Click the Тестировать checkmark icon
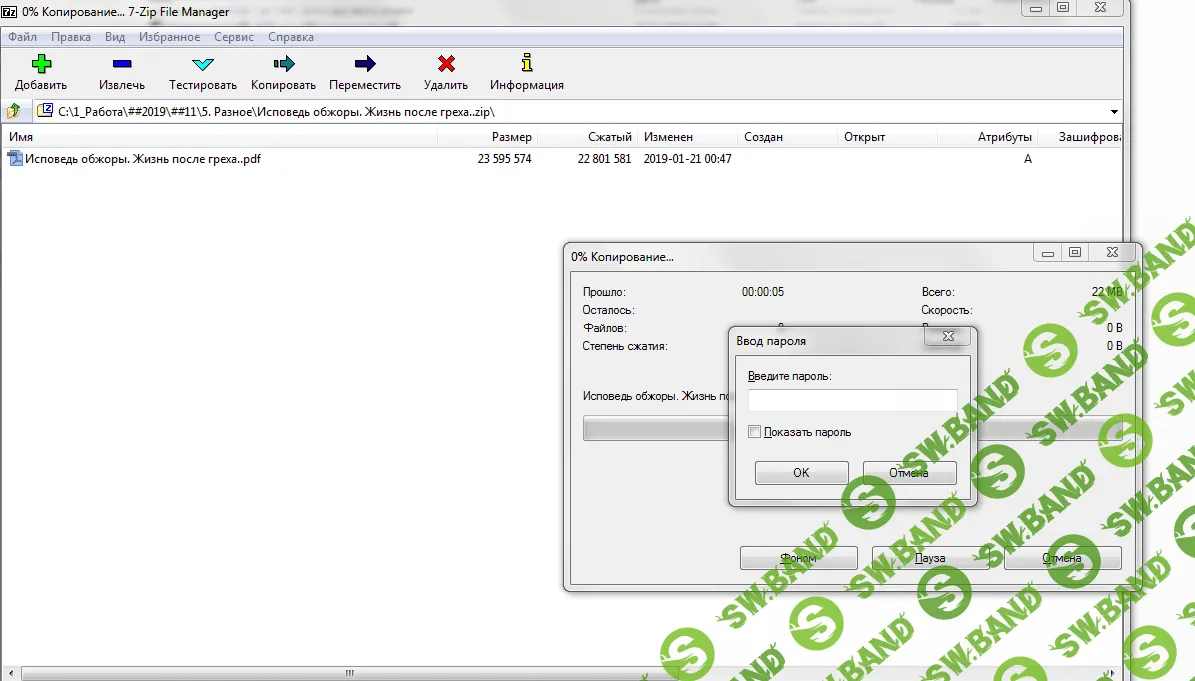Screen dimensions: 1195x681 coord(203,64)
